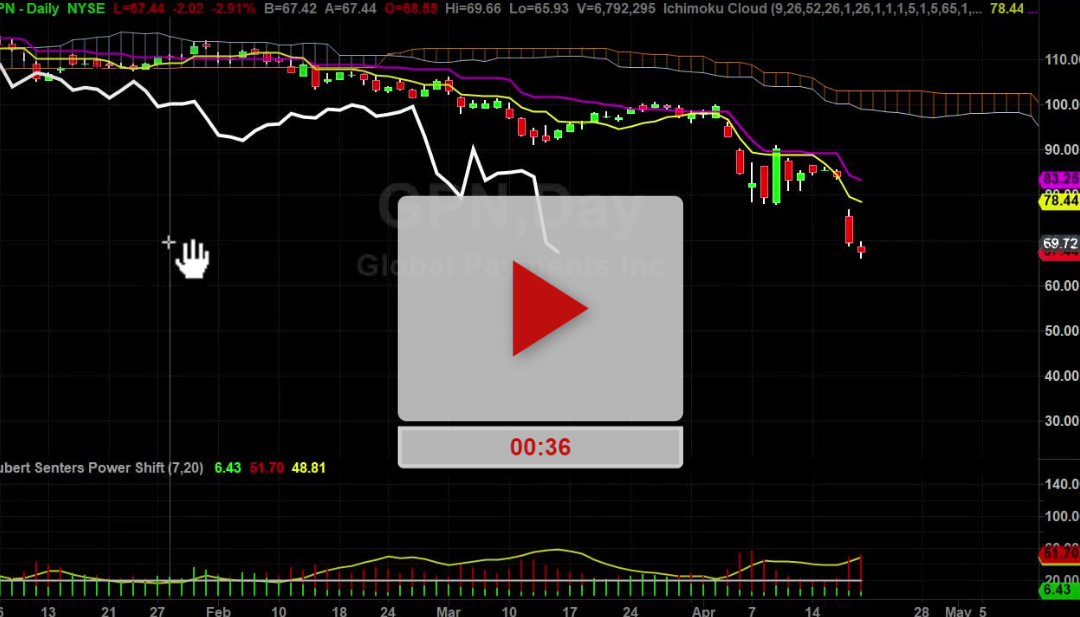Click the 00:36 video duration counter
The width and height of the screenshot is (1080, 617).
tap(539, 447)
